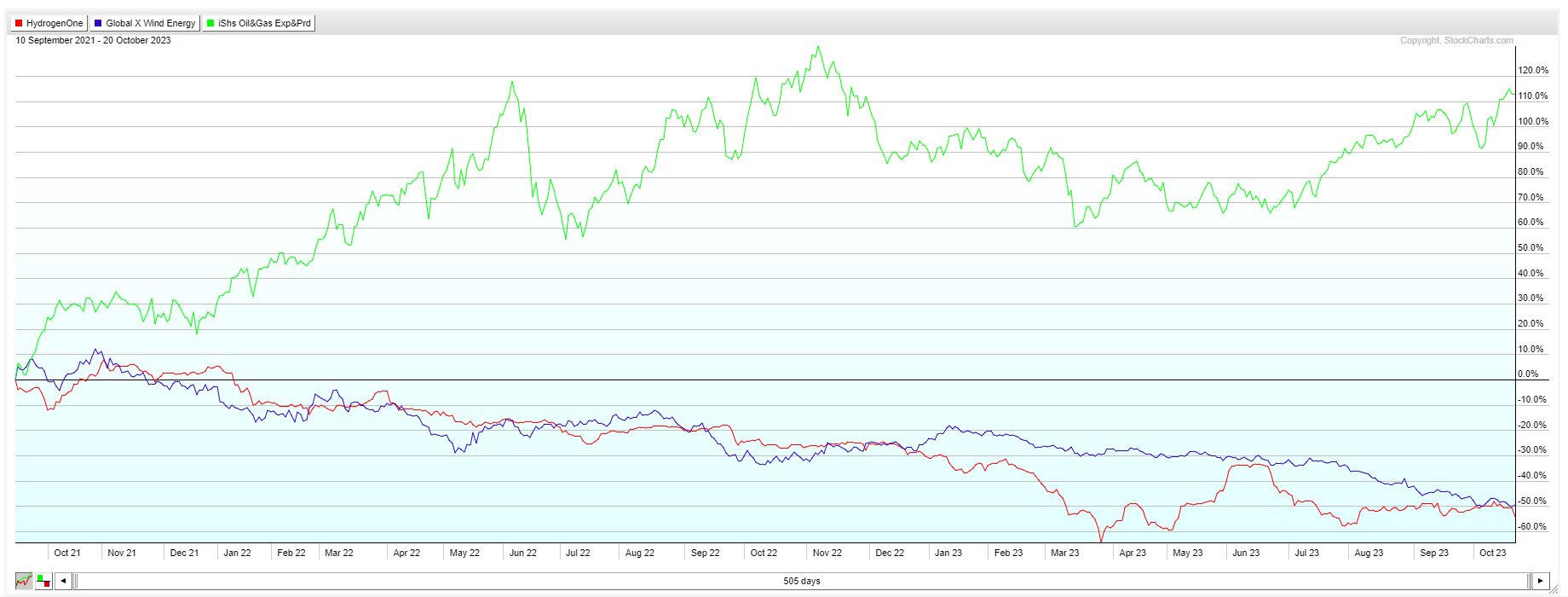Click the 0.0% label on right axis
Screen dimensions: 1568x597
pos(1528,374)
